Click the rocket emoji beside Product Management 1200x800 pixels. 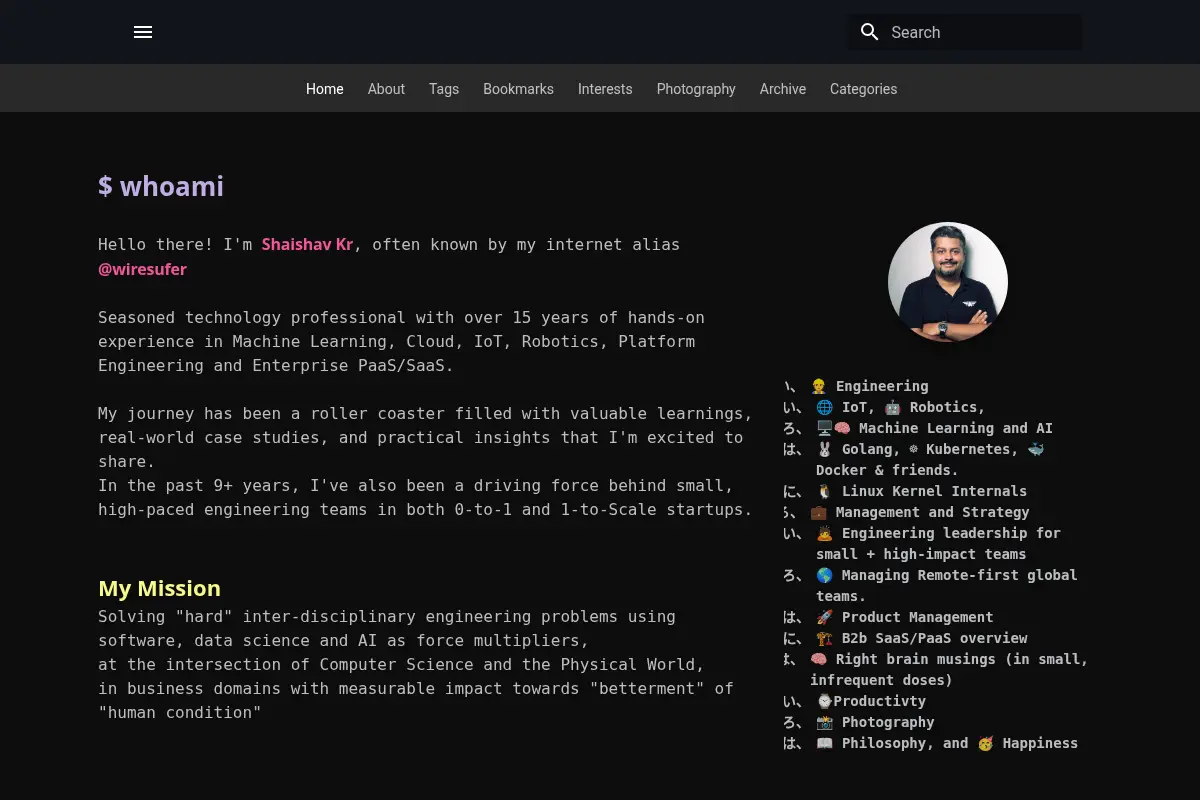coord(825,617)
